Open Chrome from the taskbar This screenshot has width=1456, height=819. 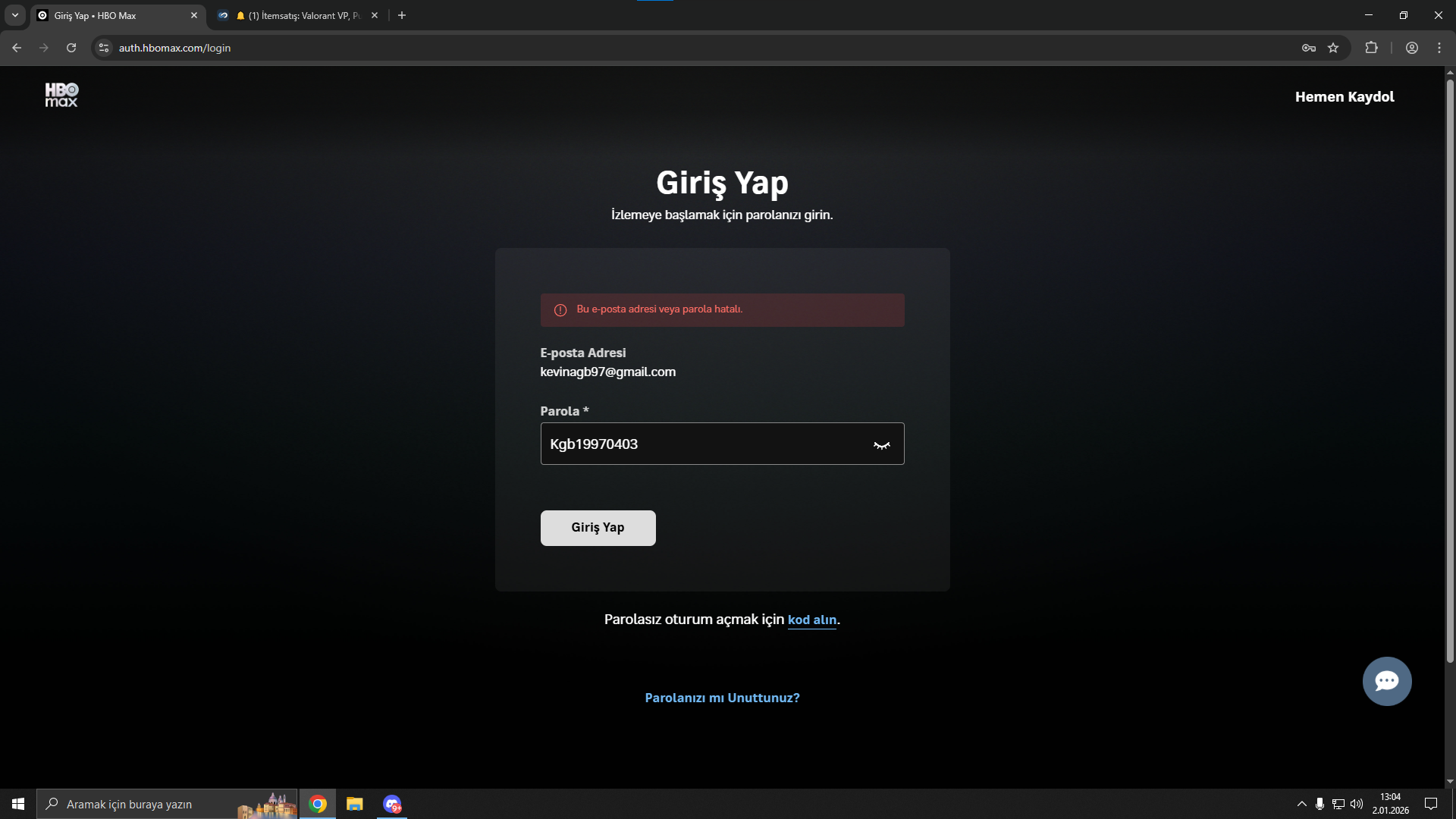point(318,804)
